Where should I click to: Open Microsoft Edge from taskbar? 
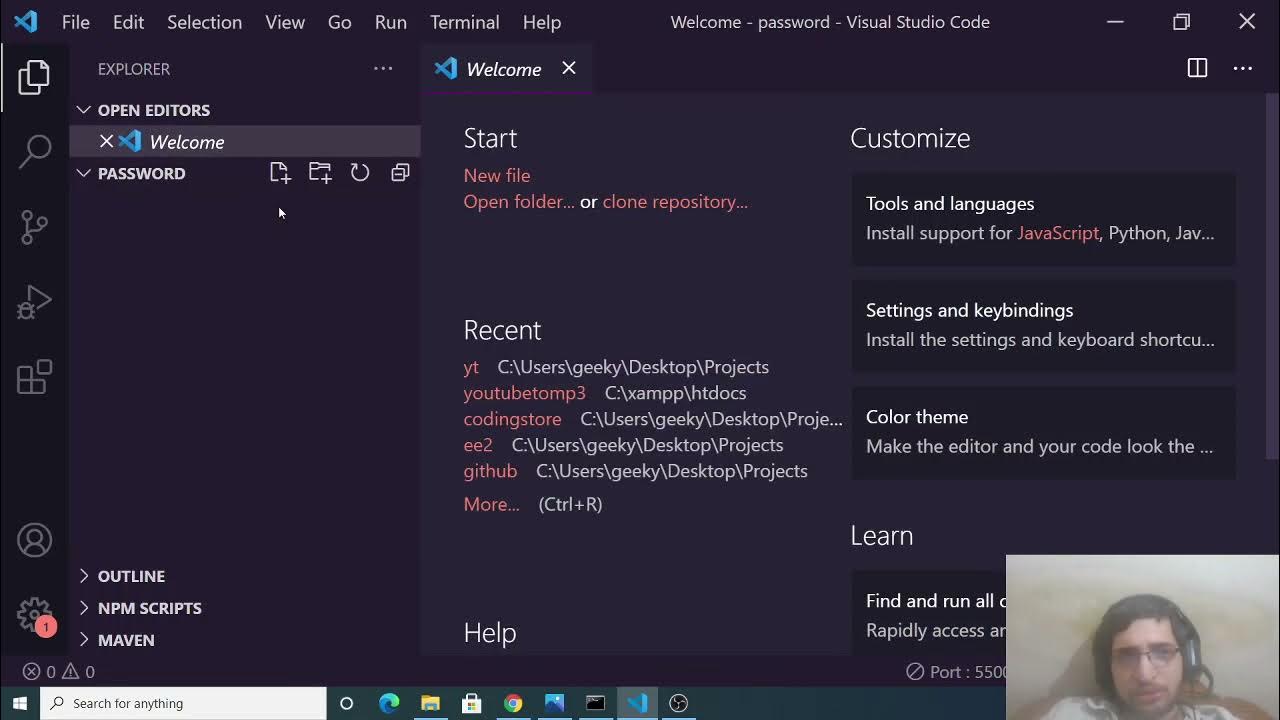coord(389,703)
